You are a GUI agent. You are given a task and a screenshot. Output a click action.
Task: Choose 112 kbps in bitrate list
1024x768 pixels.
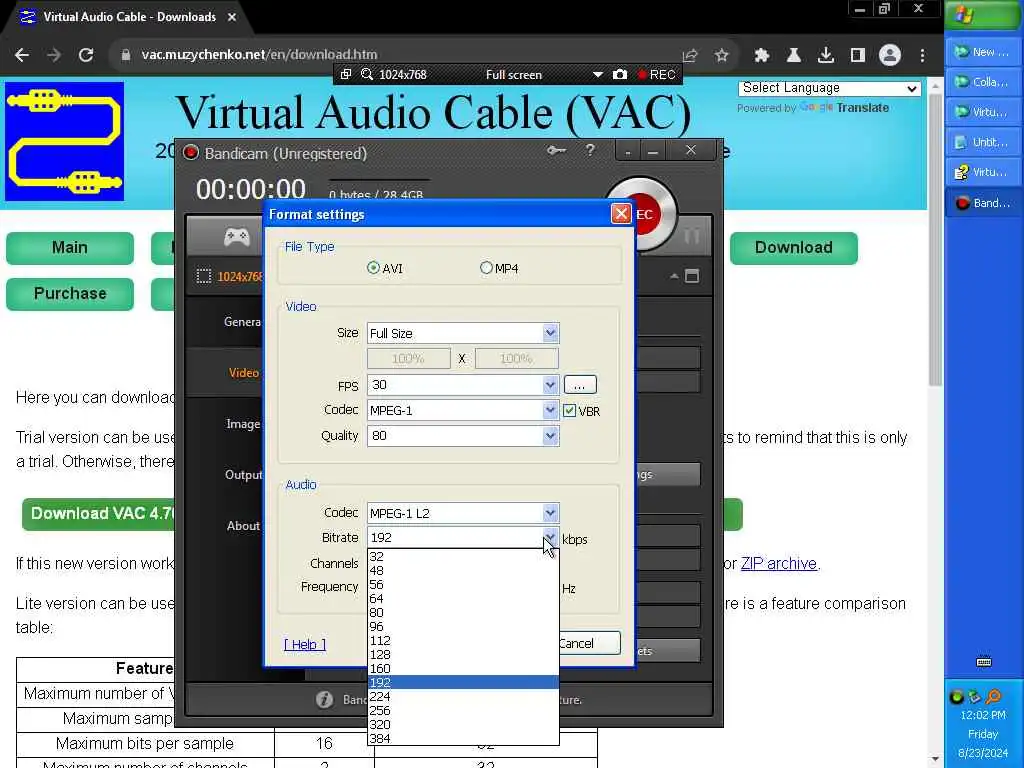tap(463, 641)
